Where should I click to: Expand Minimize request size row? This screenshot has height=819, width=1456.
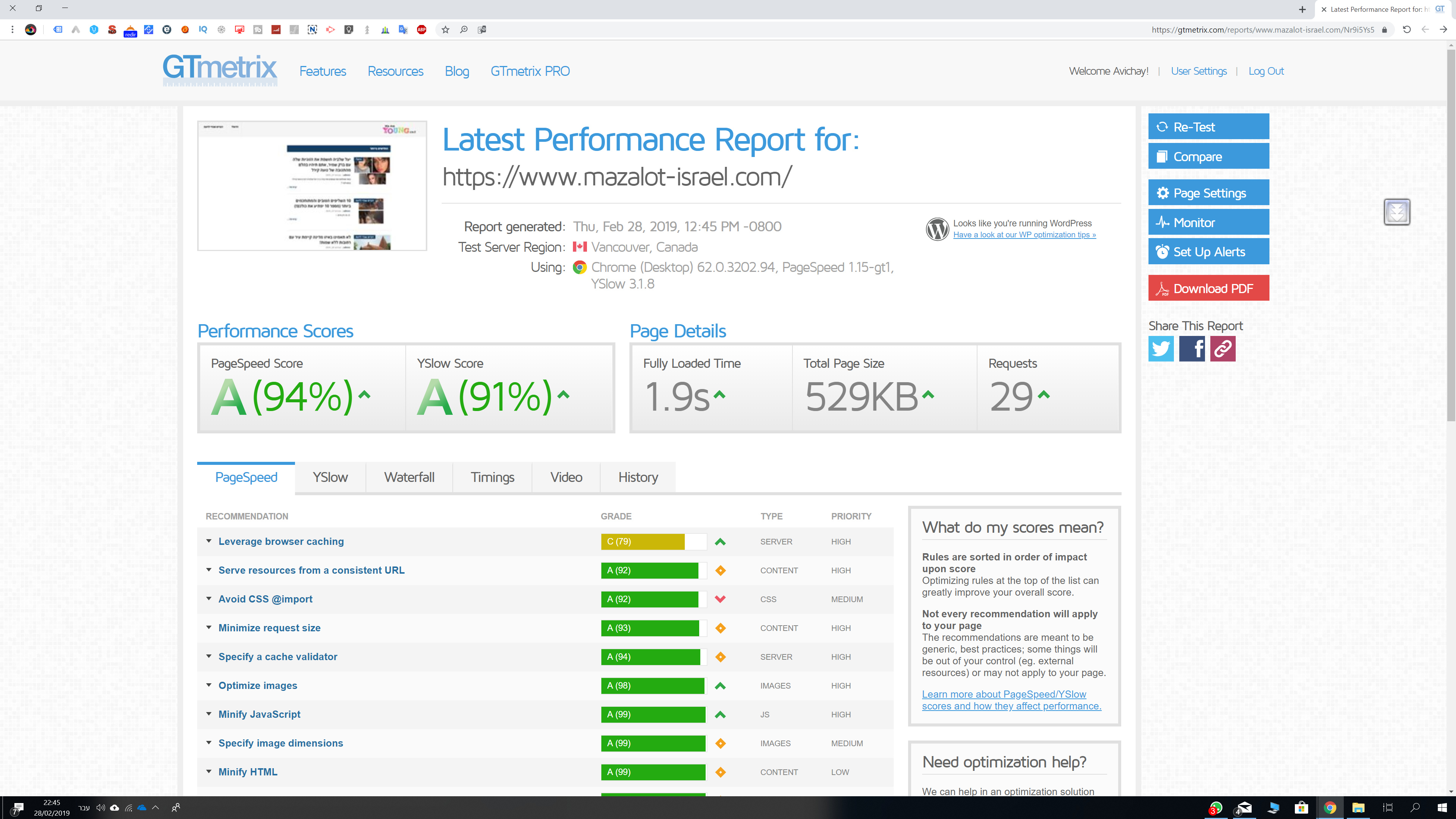point(269,628)
